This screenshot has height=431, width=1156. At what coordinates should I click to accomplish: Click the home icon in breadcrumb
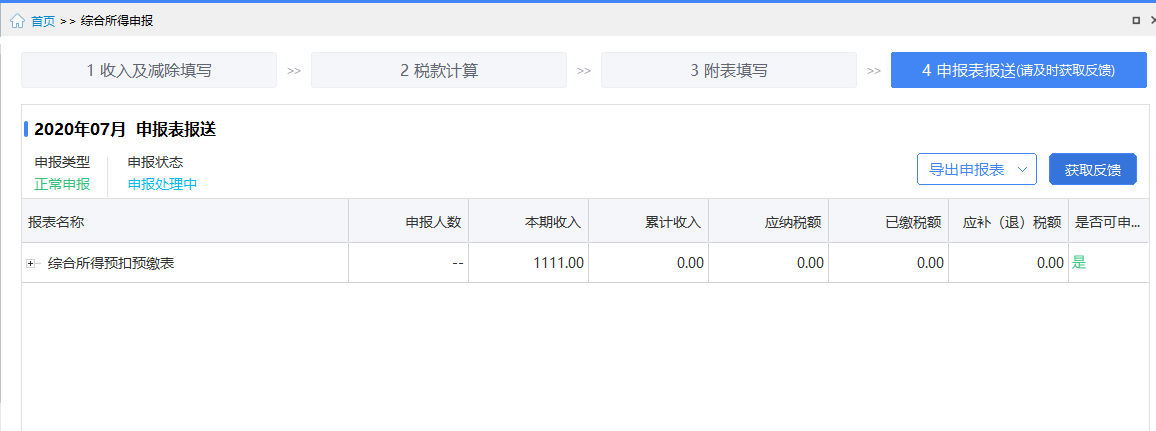pos(18,21)
